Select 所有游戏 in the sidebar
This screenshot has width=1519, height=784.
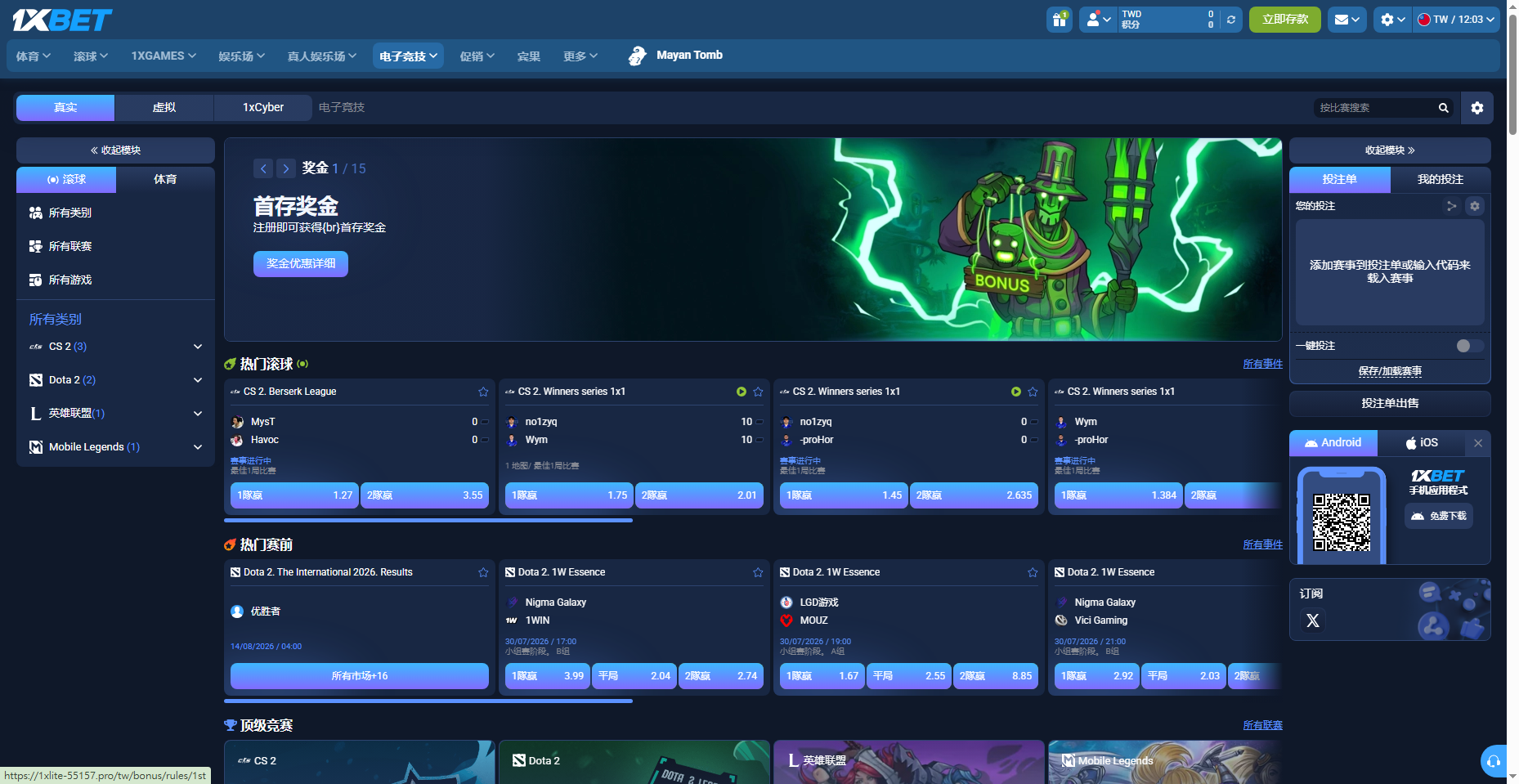point(115,280)
